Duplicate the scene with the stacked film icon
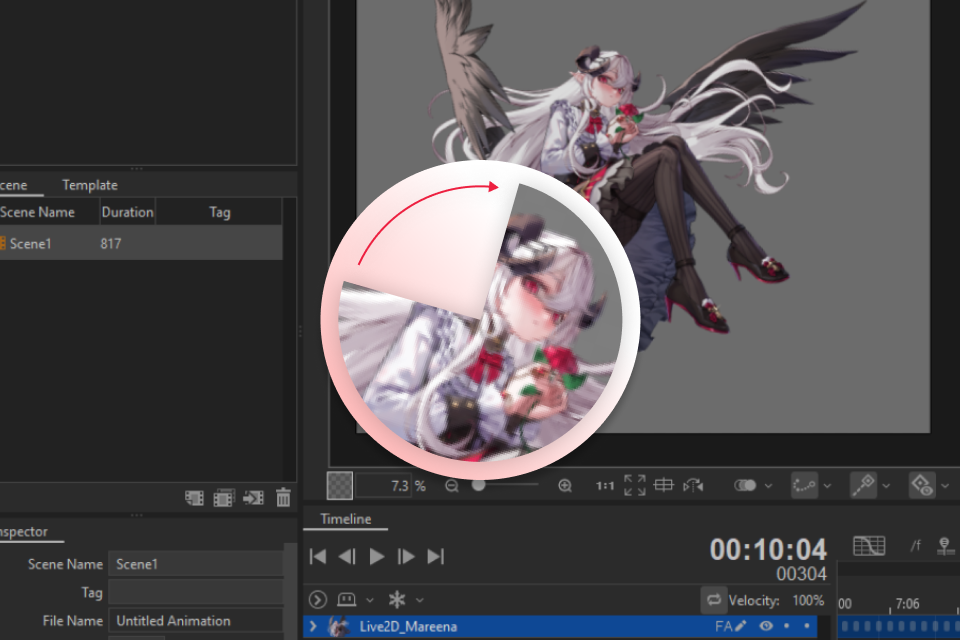Screen dimensions: 960x640 click(223, 497)
